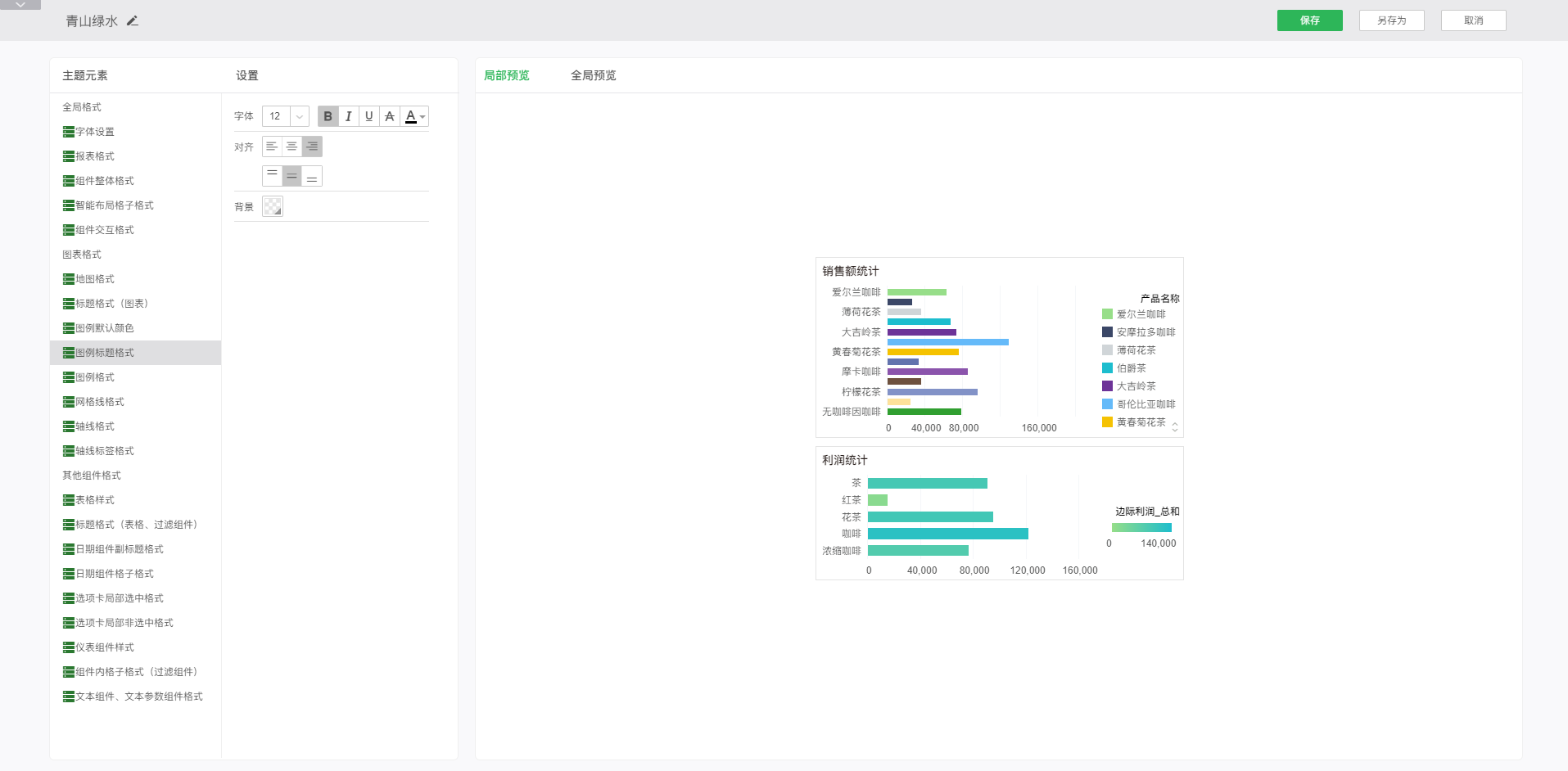Image resolution: width=1568 pixels, height=771 pixels.
Task: Open the 背景 background color swatch
Action: [273, 206]
